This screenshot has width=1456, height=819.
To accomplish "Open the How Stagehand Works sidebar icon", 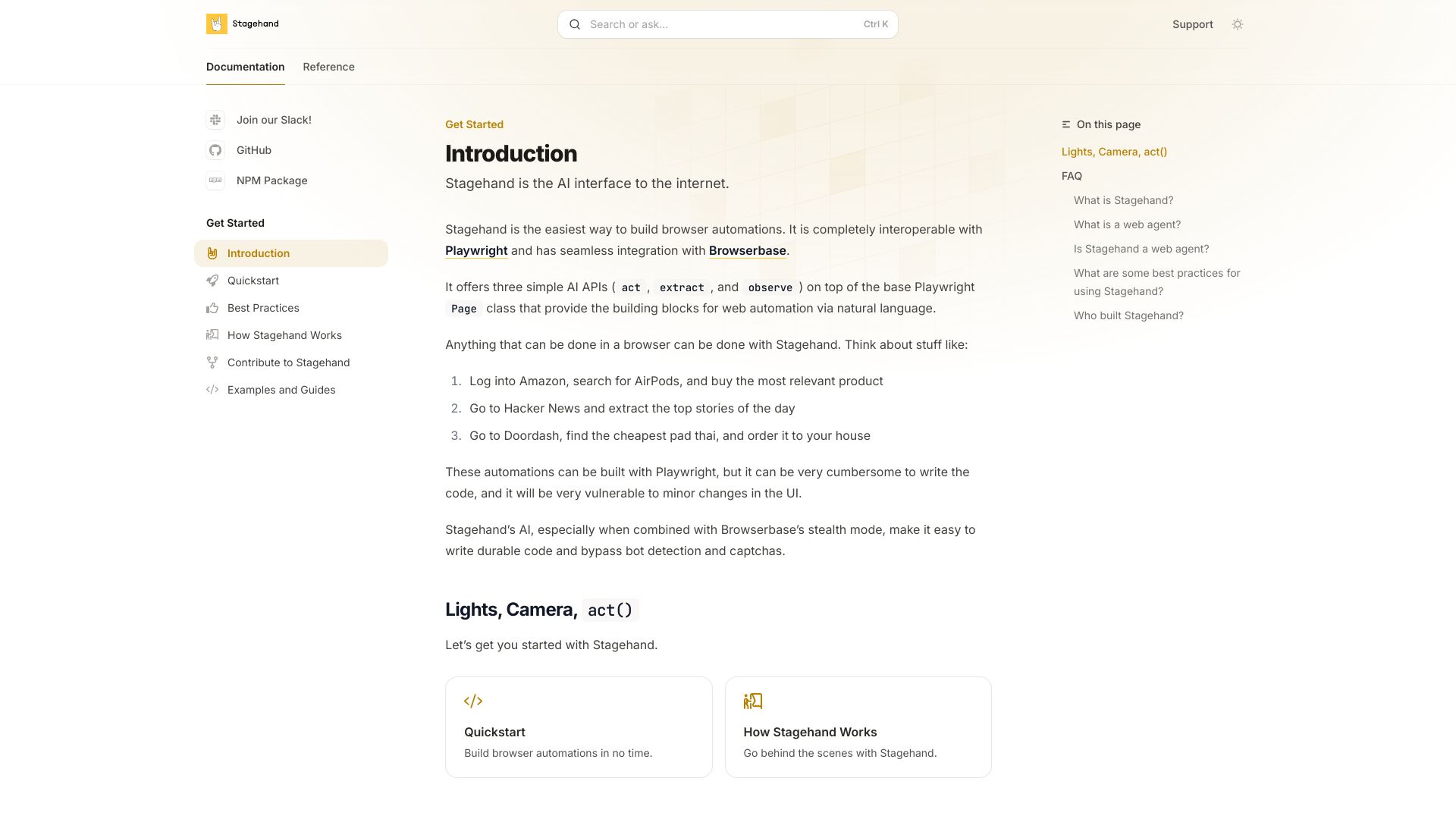I will pos(212,335).
